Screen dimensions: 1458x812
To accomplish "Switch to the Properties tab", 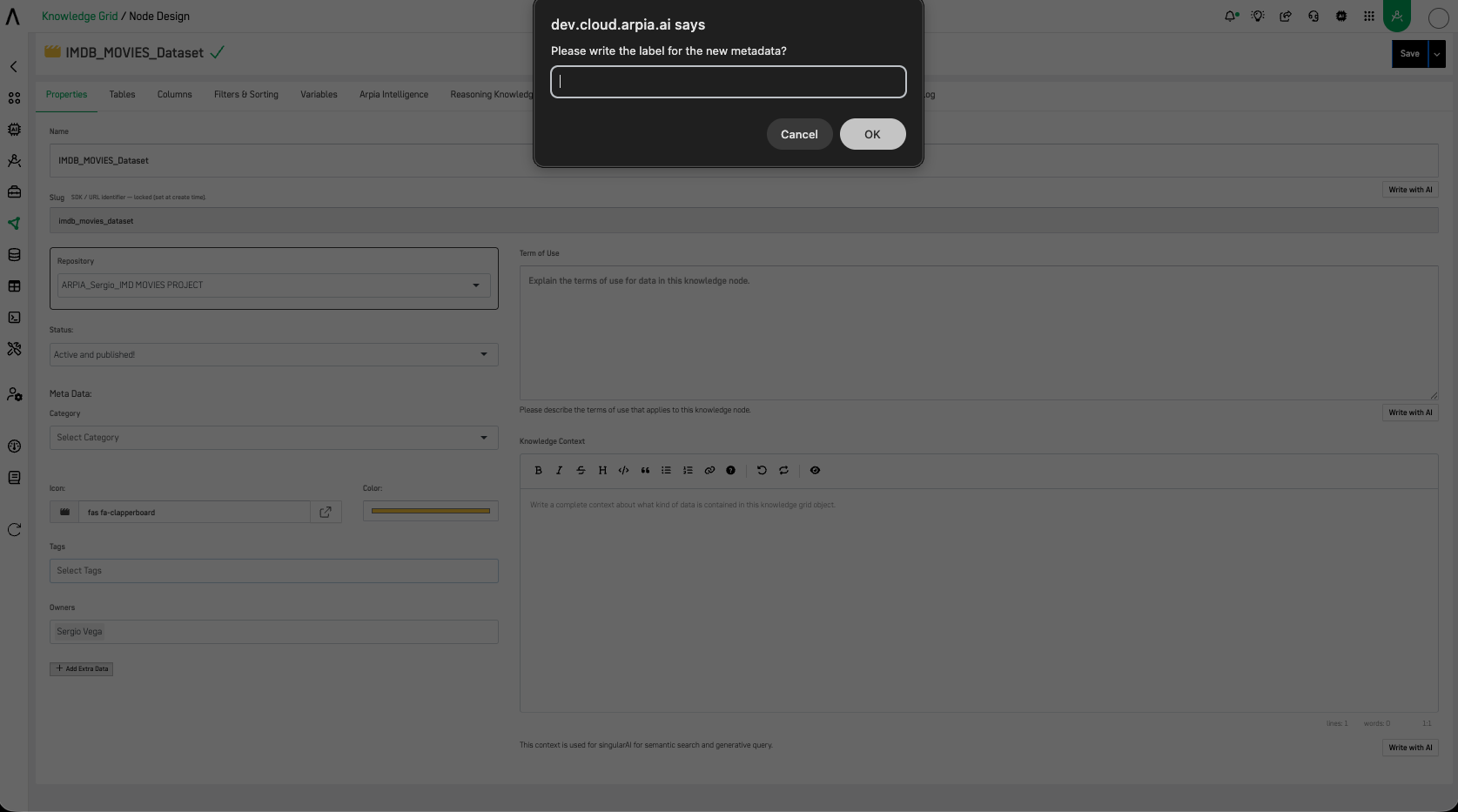I will [66, 95].
